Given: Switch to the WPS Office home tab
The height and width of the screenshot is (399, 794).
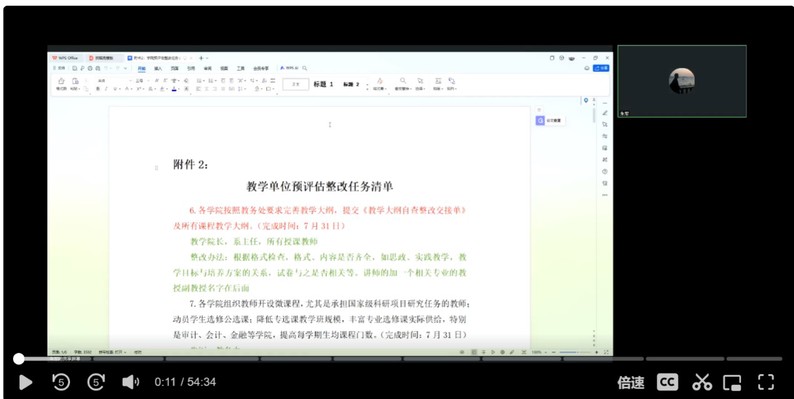Looking at the screenshot, I should 67,58.
